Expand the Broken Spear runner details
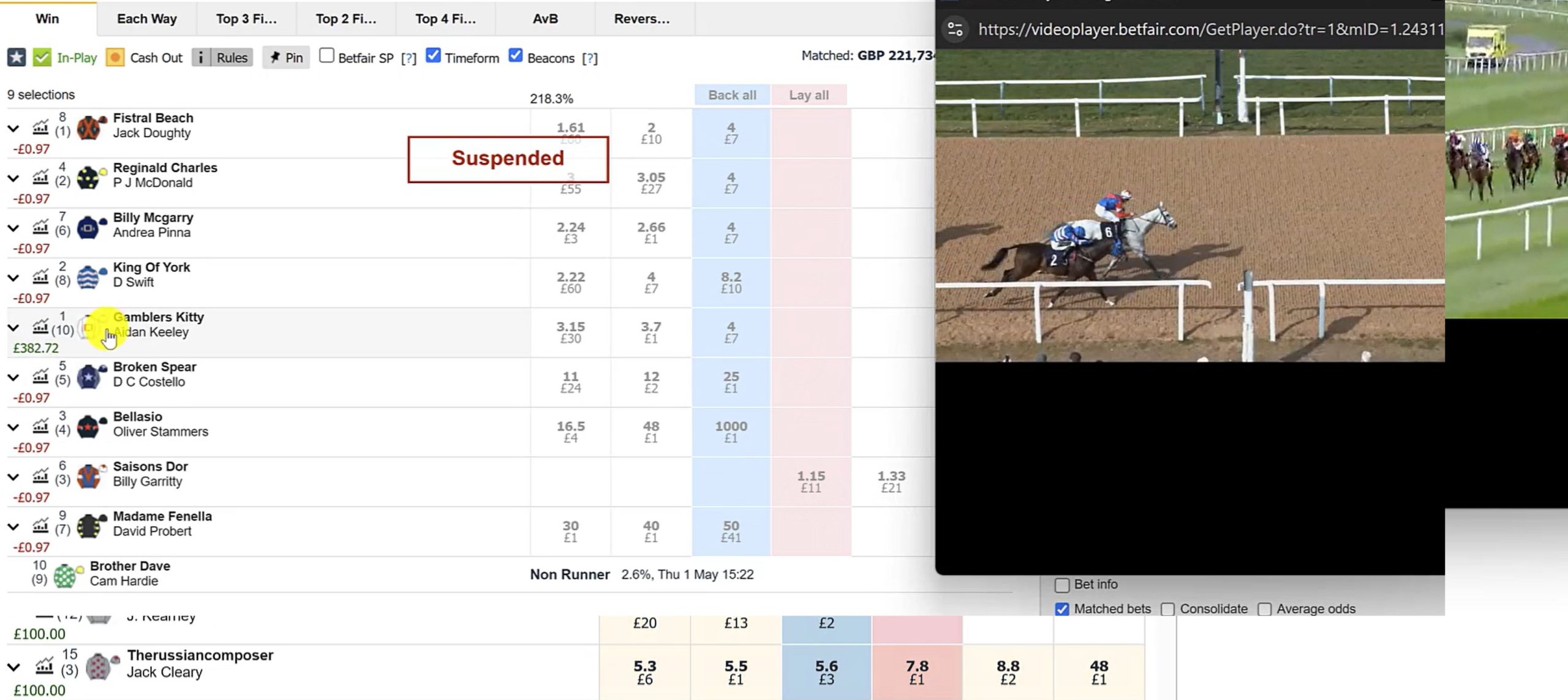Image resolution: width=1568 pixels, height=700 pixels. (x=13, y=377)
